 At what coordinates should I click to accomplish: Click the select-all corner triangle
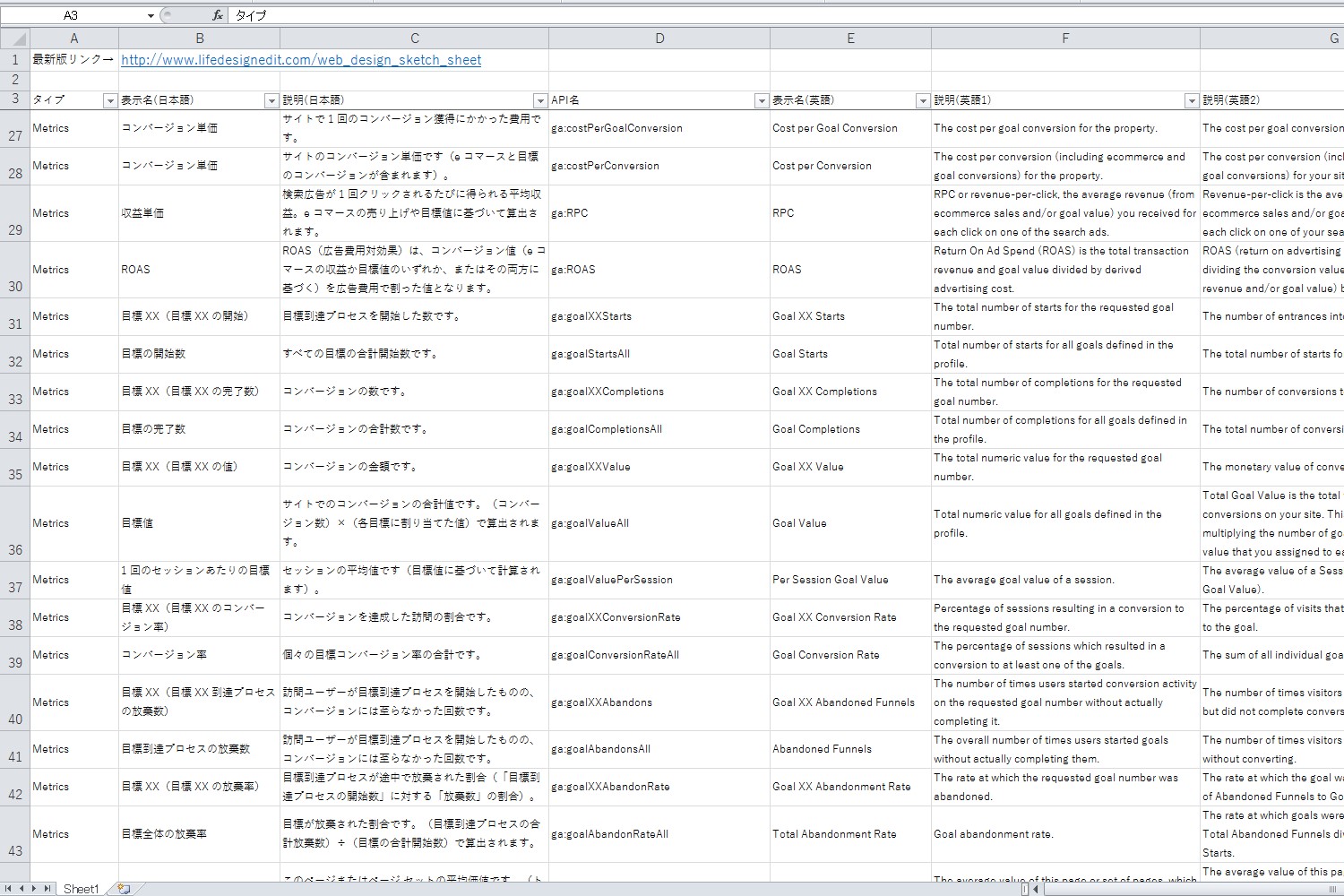[15, 39]
